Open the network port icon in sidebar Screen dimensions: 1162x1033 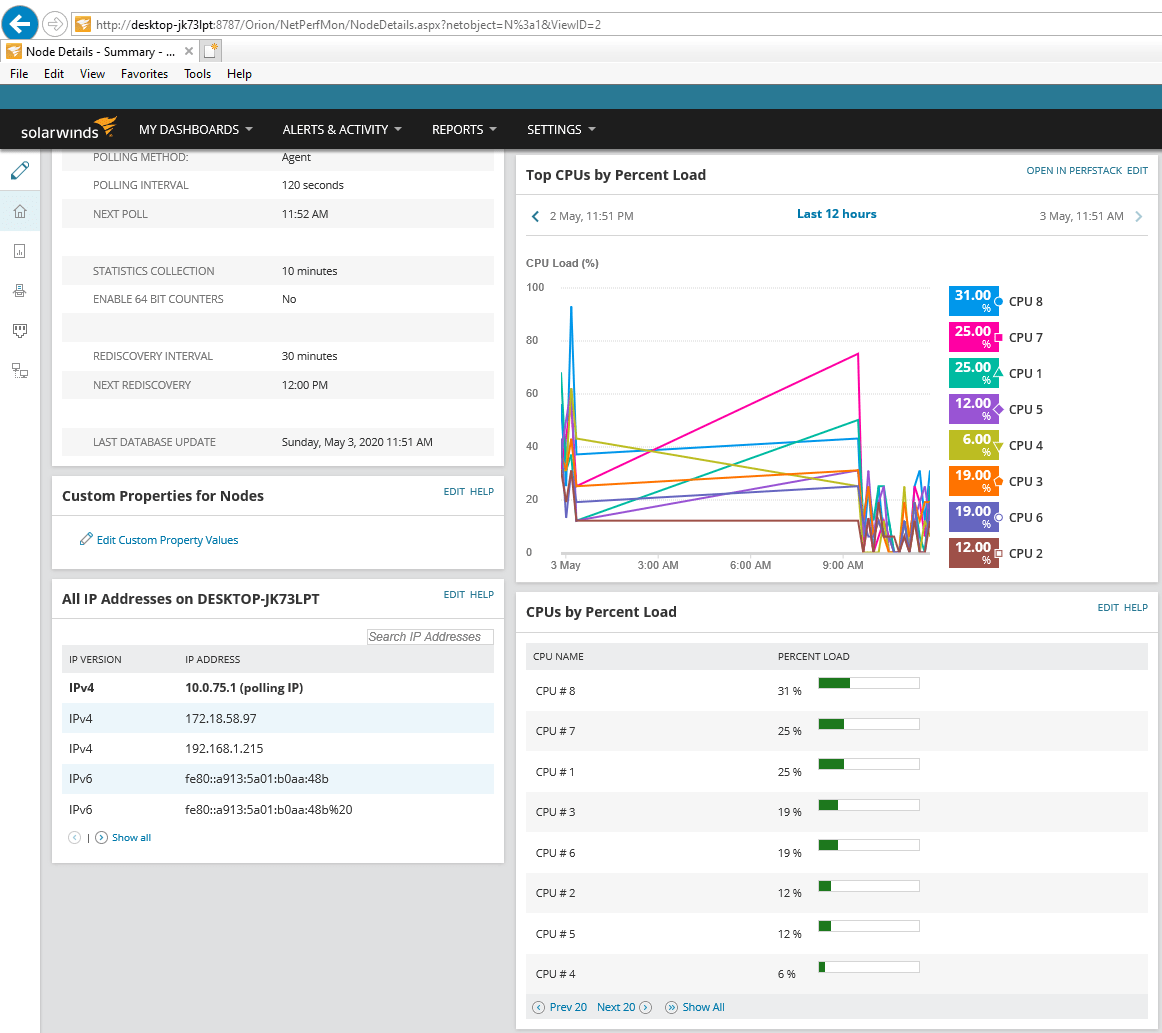[x=20, y=330]
